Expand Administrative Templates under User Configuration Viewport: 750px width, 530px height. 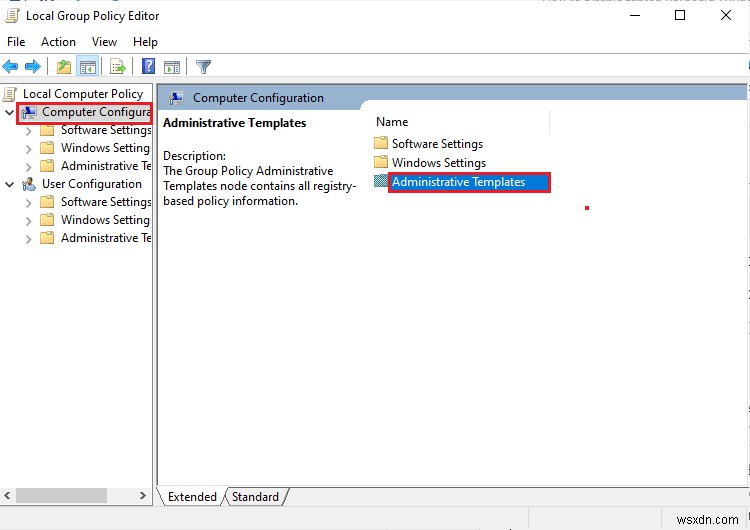(x=28, y=239)
